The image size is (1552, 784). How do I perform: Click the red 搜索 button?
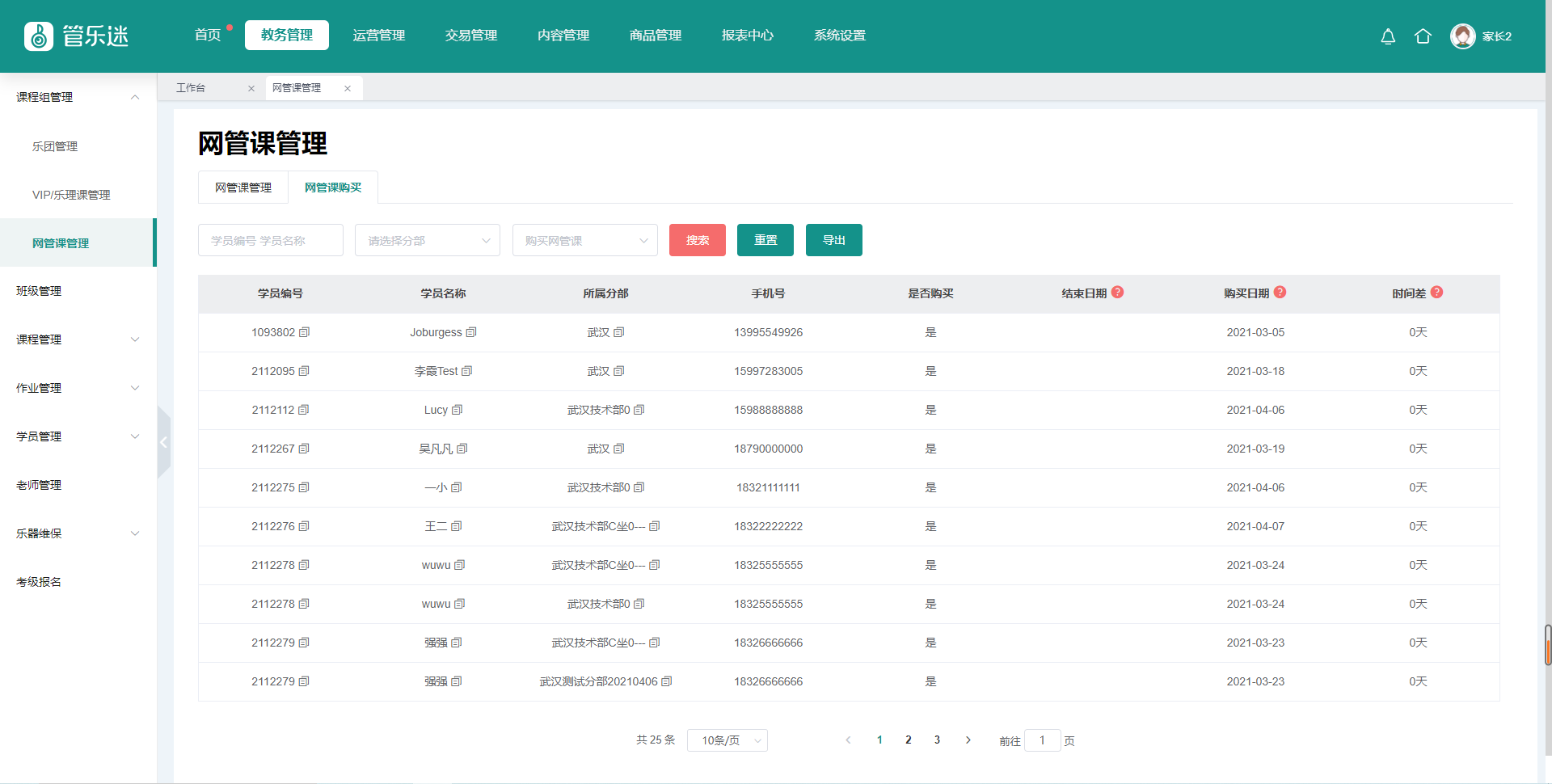697,240
